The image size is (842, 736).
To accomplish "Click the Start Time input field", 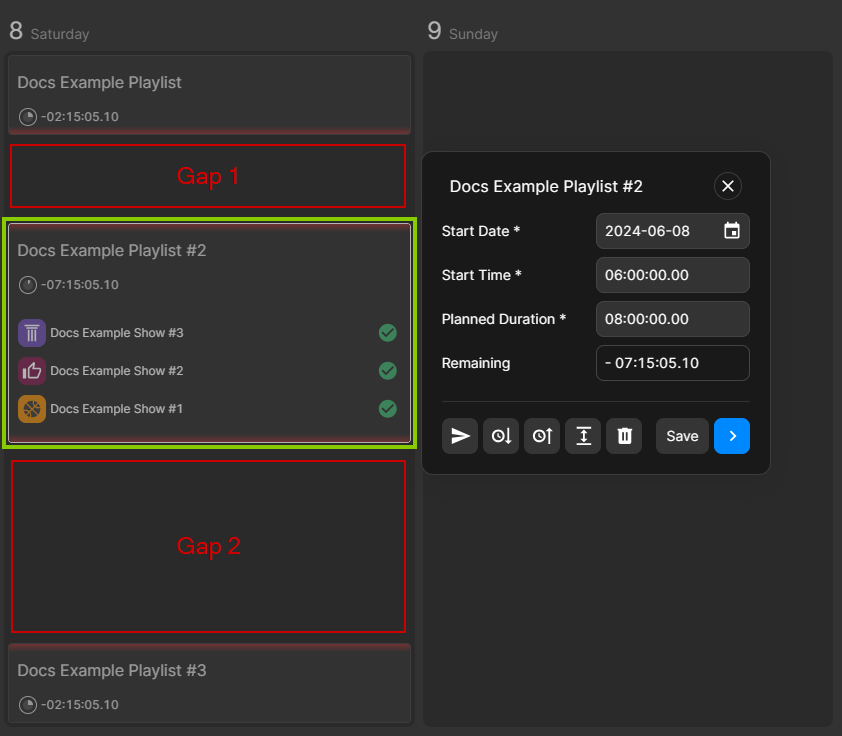I will coord(672,275).
